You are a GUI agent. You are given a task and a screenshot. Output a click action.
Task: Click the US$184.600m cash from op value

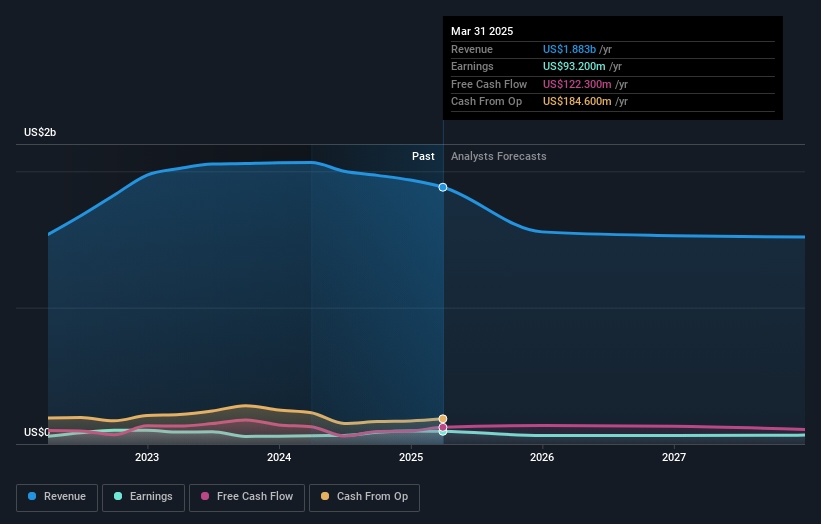tap(577, 102)
